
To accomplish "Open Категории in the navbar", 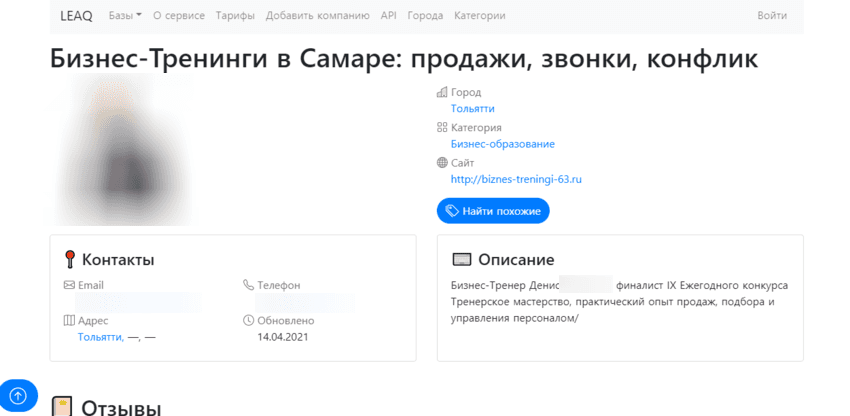I will 480,16.
